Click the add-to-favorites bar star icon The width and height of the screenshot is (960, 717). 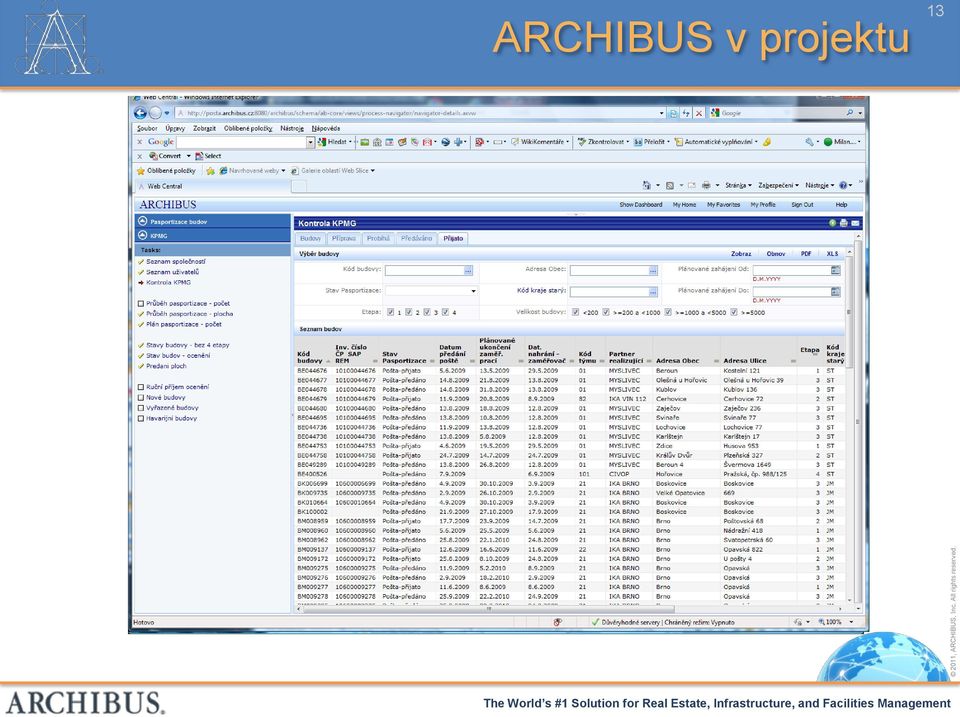pos(211,171)
